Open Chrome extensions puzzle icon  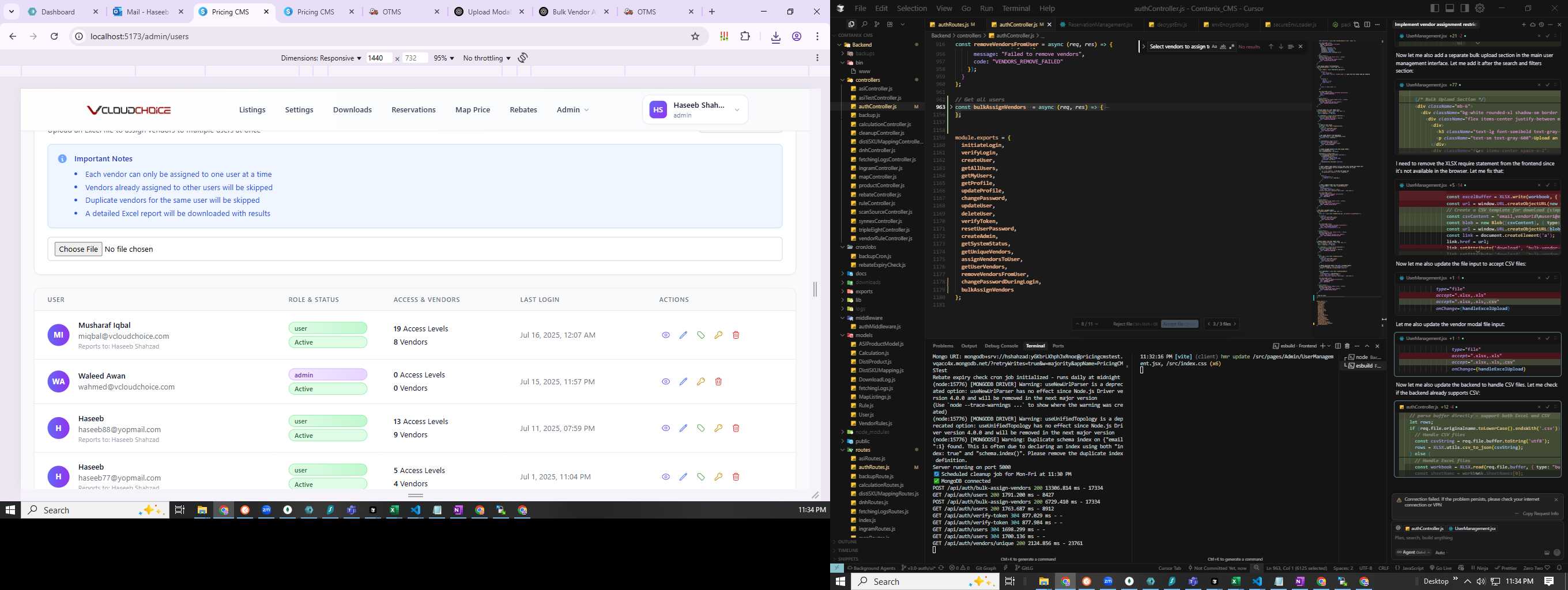[745, 36]
